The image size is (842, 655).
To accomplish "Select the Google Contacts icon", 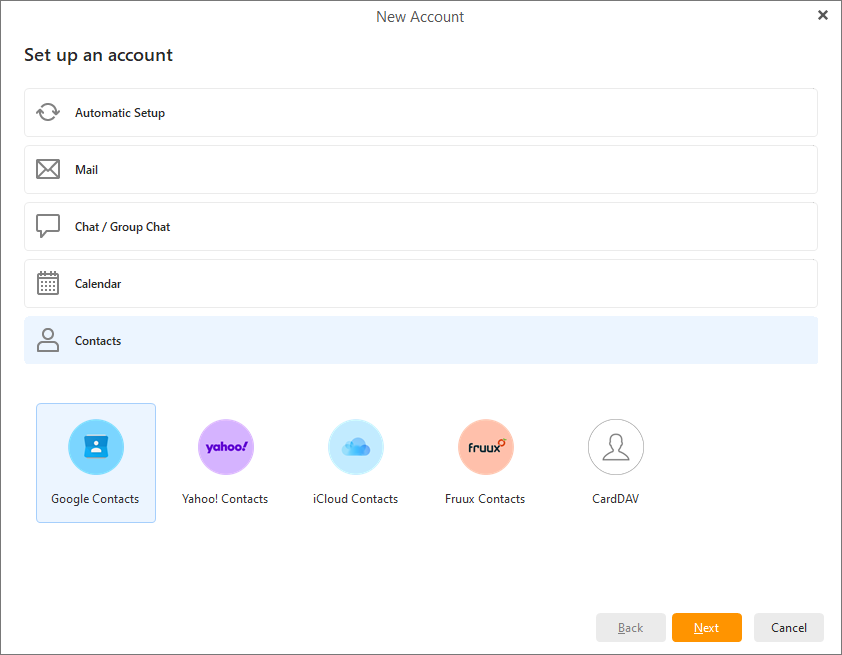I will [96, 447].
